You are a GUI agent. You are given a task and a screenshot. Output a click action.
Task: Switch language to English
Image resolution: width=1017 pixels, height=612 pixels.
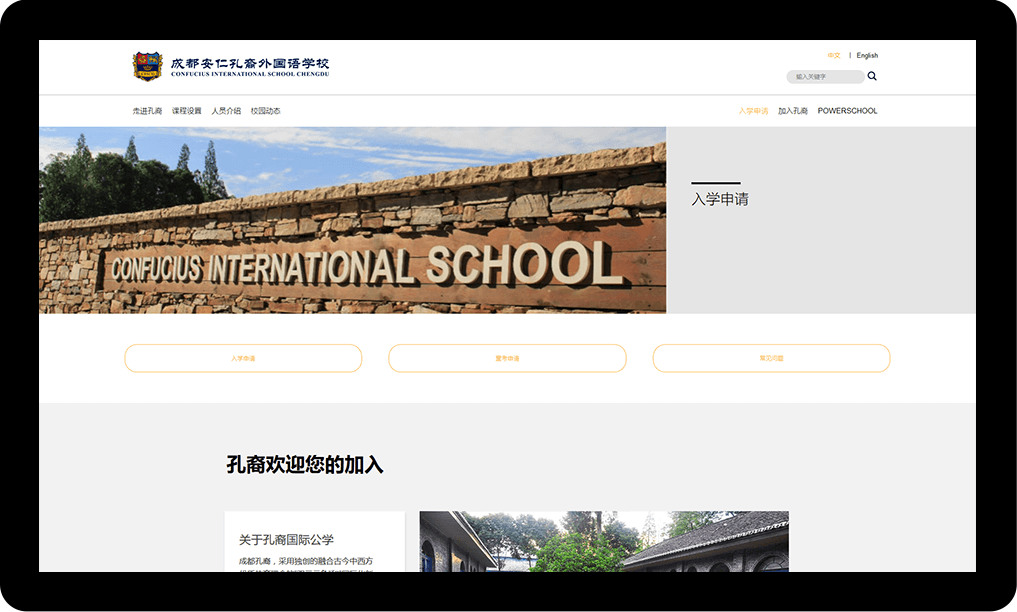pos(867,56)
